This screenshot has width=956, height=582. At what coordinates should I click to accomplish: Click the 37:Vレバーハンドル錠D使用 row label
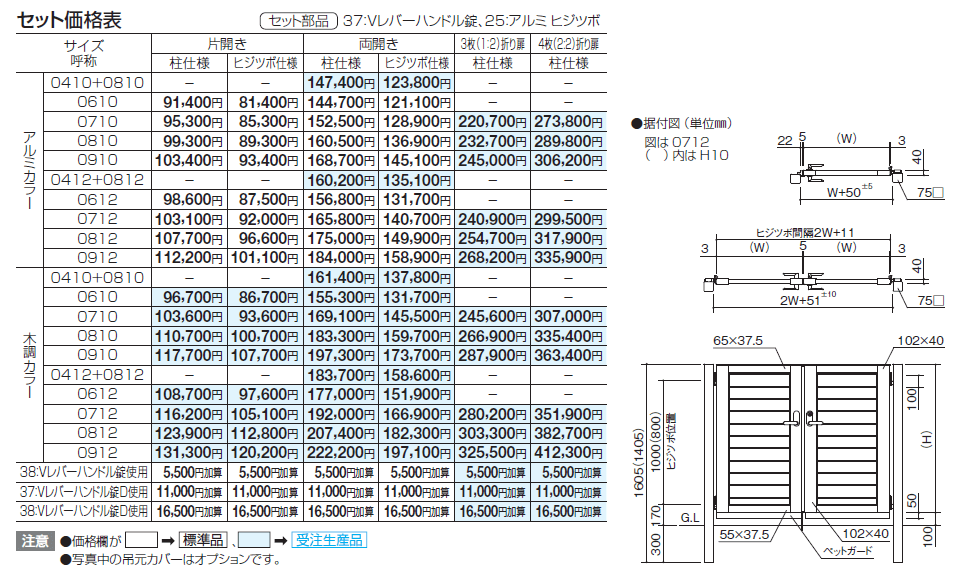click(x=84, y=492)
